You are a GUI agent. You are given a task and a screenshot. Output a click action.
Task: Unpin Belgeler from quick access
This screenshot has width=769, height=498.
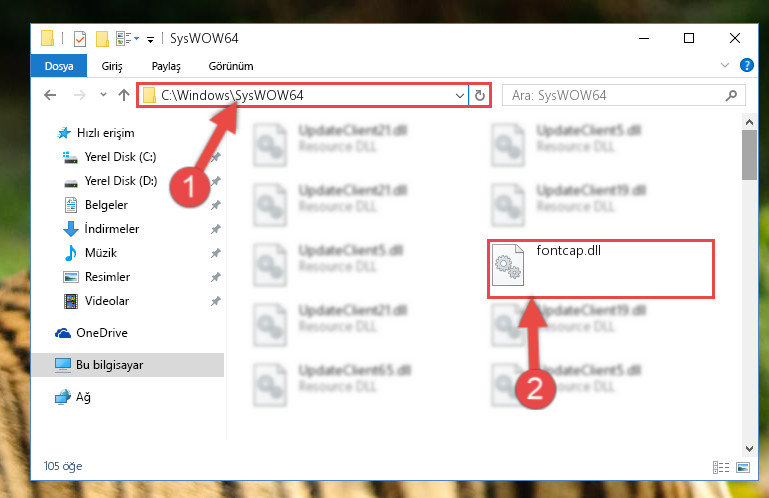[x=215, y=205]
